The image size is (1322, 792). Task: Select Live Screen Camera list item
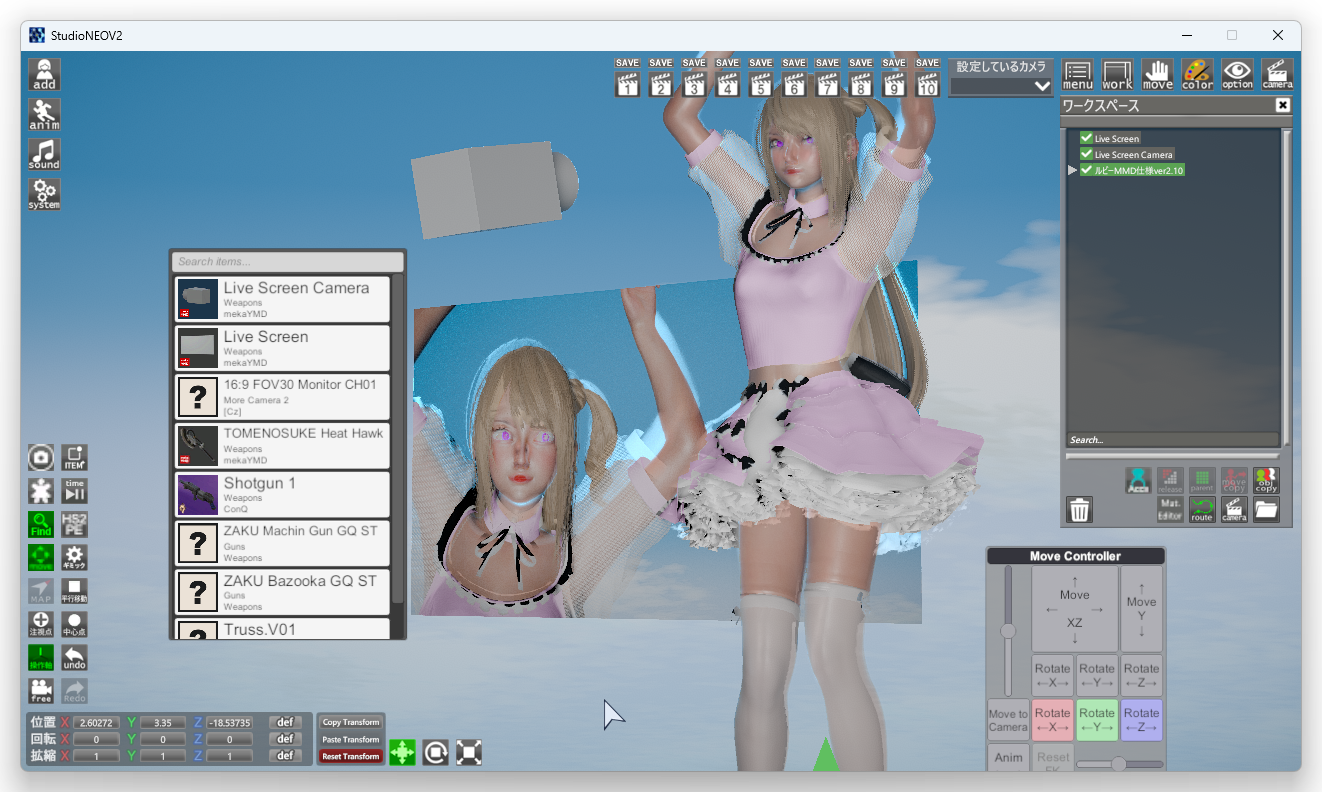[x=282, y=300]
